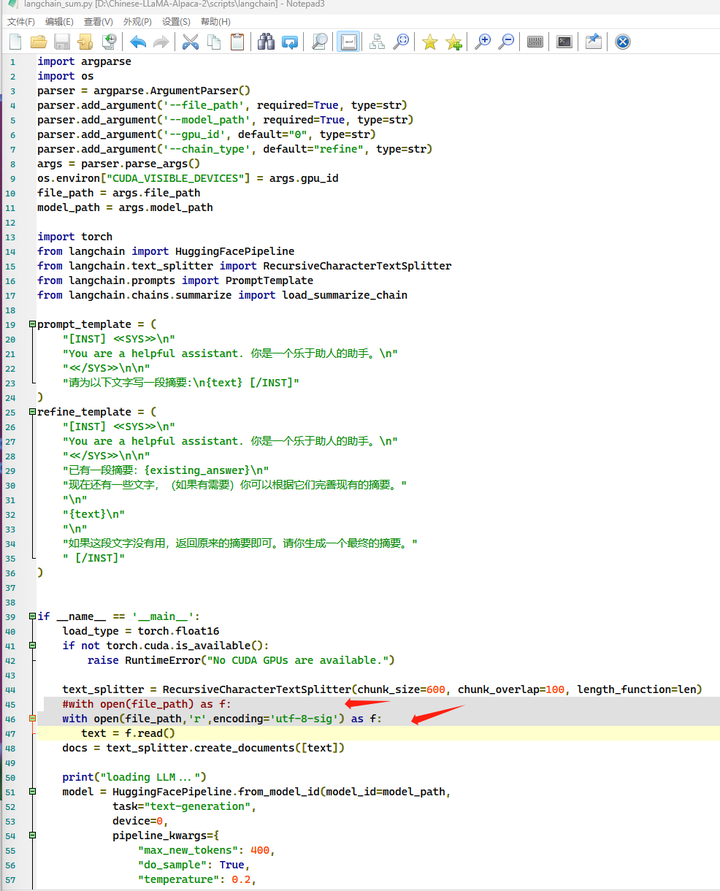Open Find with the binoculars icon

pyautogui.click(x=266, y=41)
